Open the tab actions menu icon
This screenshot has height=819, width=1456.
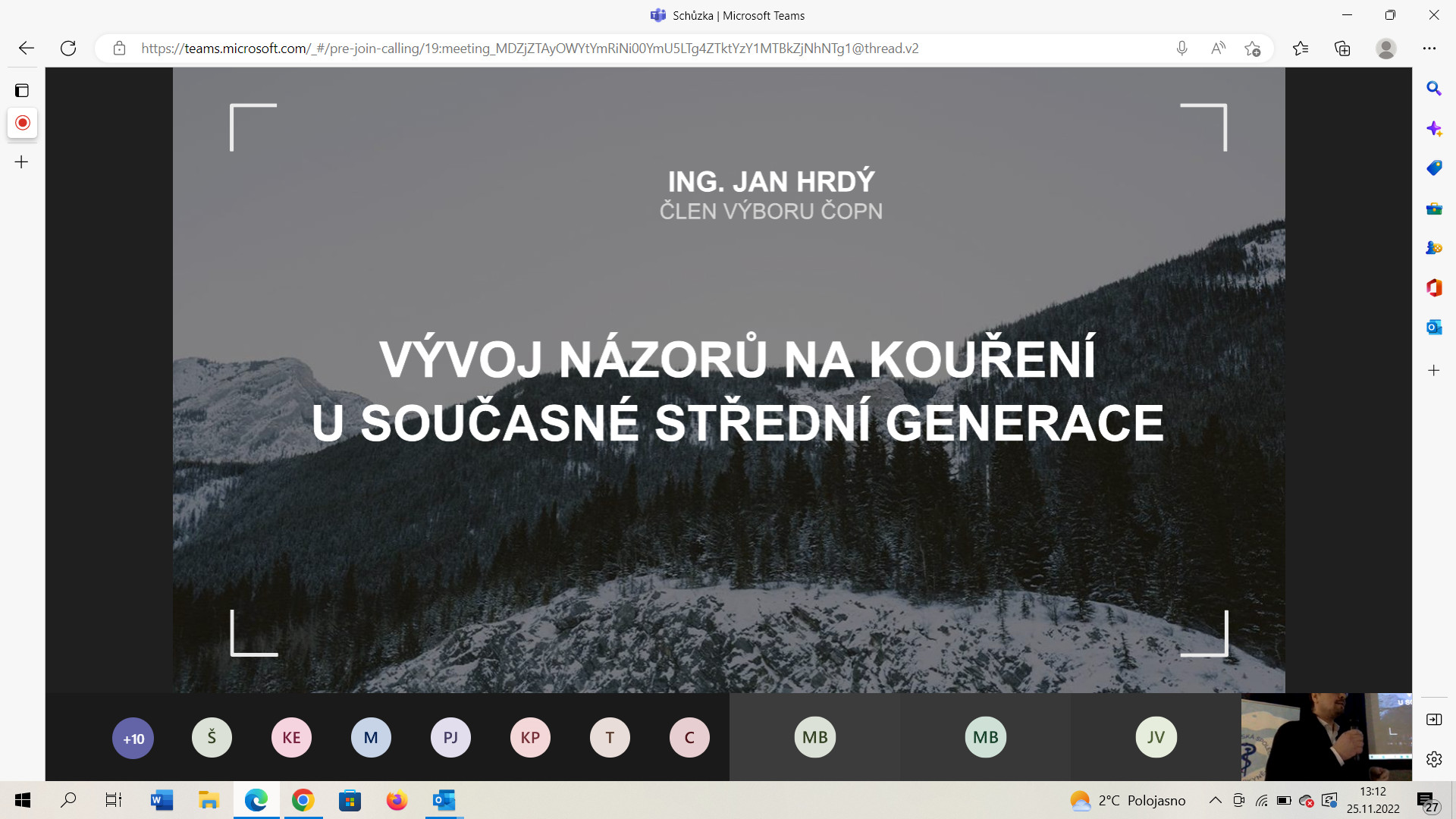(22, 91)
